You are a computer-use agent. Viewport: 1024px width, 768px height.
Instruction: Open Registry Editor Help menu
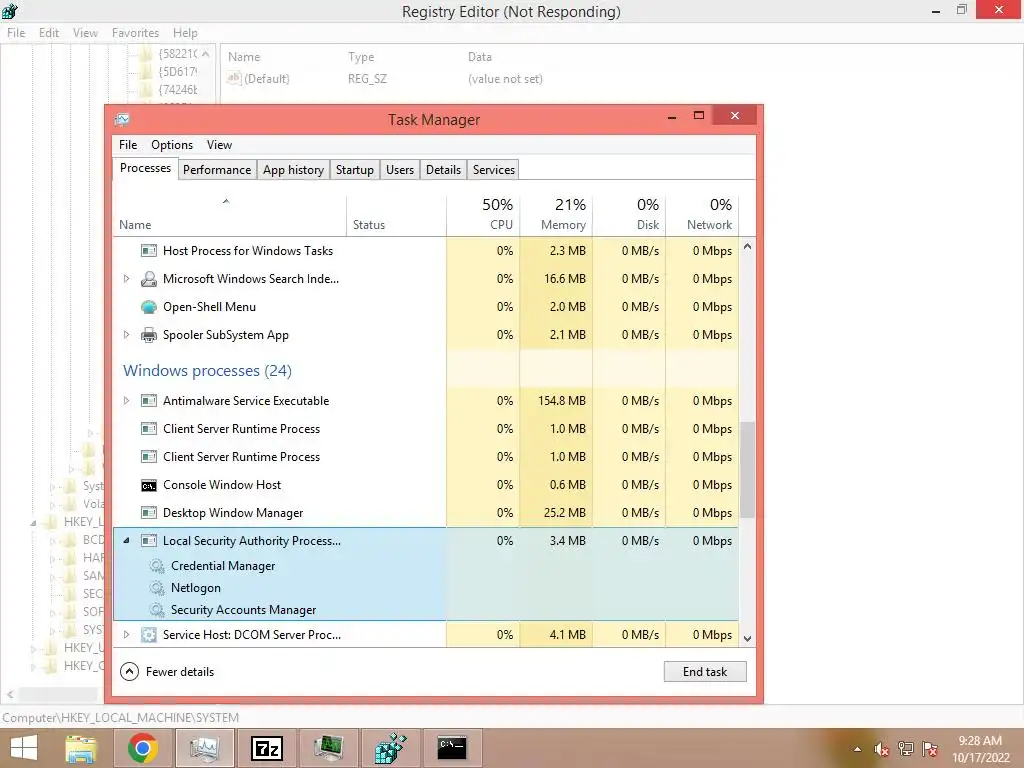click(x=185, y=33)
